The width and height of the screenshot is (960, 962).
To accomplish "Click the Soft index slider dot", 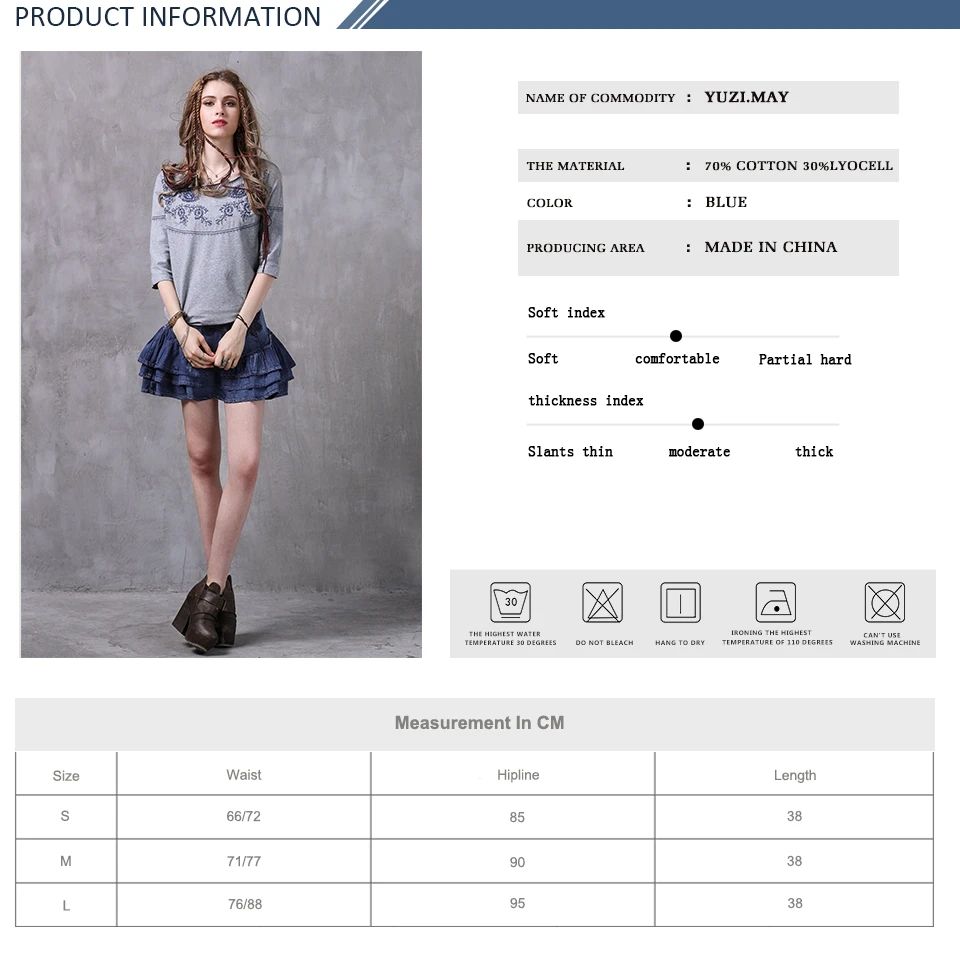I will (676, 336).
